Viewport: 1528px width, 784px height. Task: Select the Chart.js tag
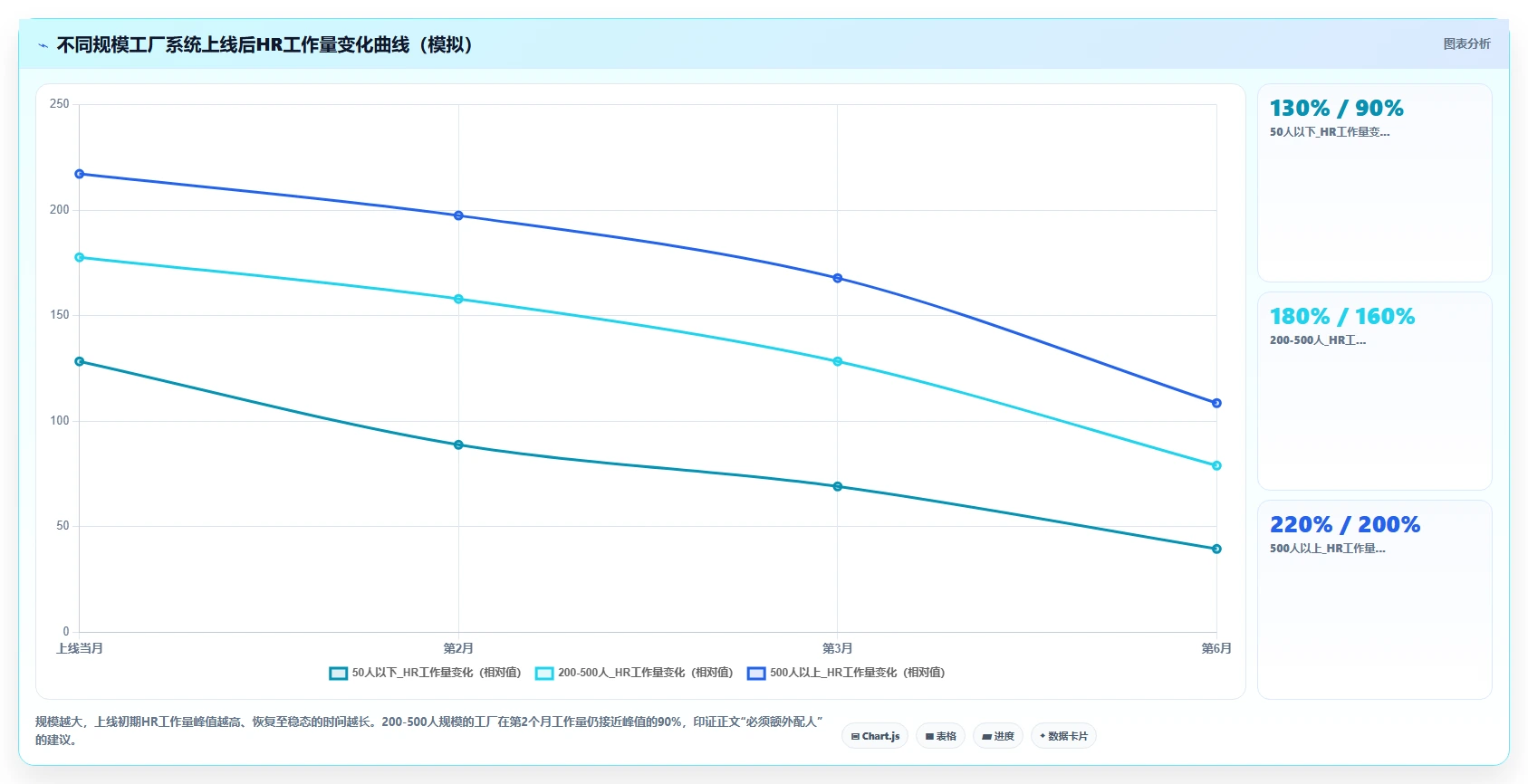click(x=875, y=736)
